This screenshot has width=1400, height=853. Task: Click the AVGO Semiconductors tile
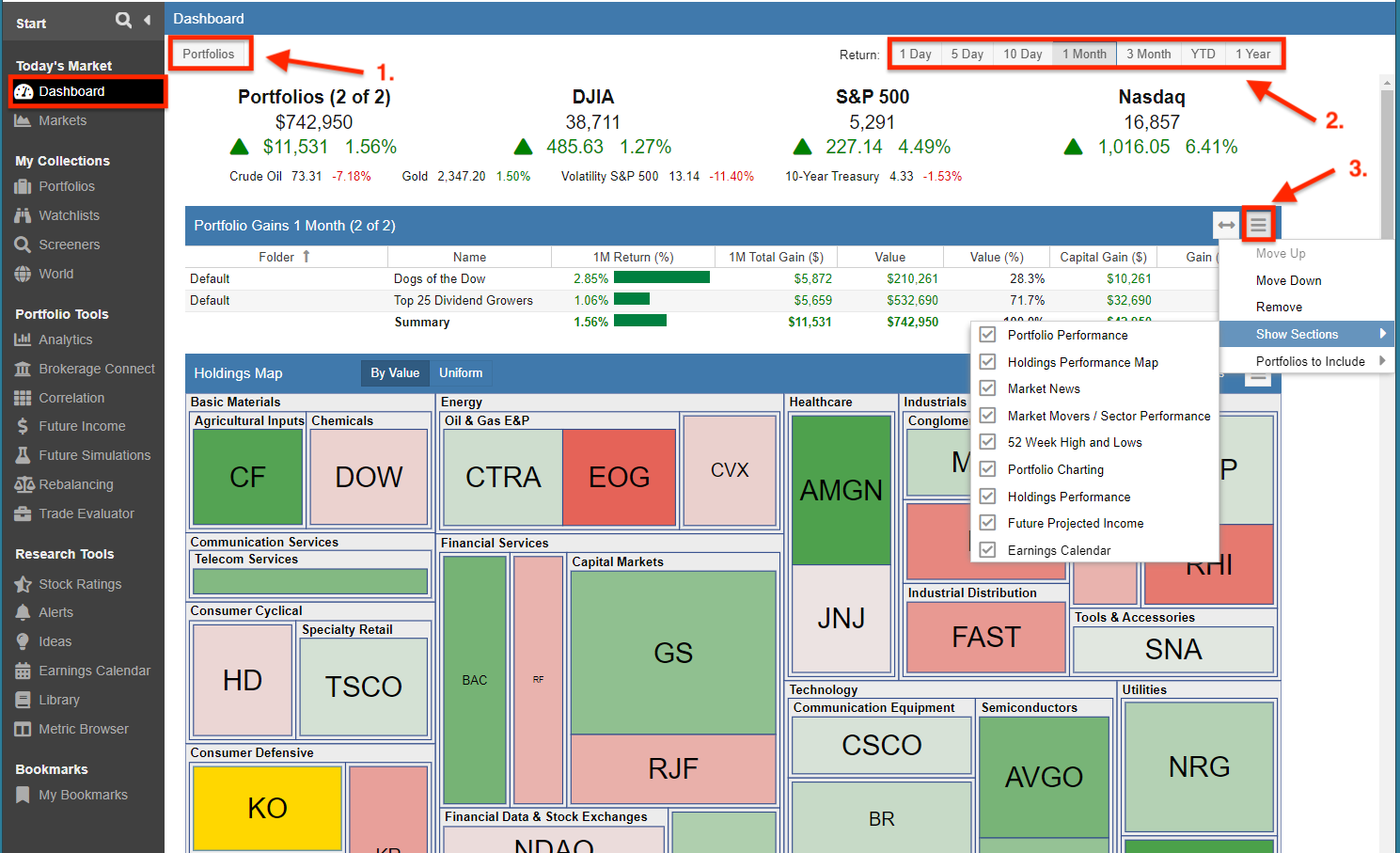click(1044, 777)
